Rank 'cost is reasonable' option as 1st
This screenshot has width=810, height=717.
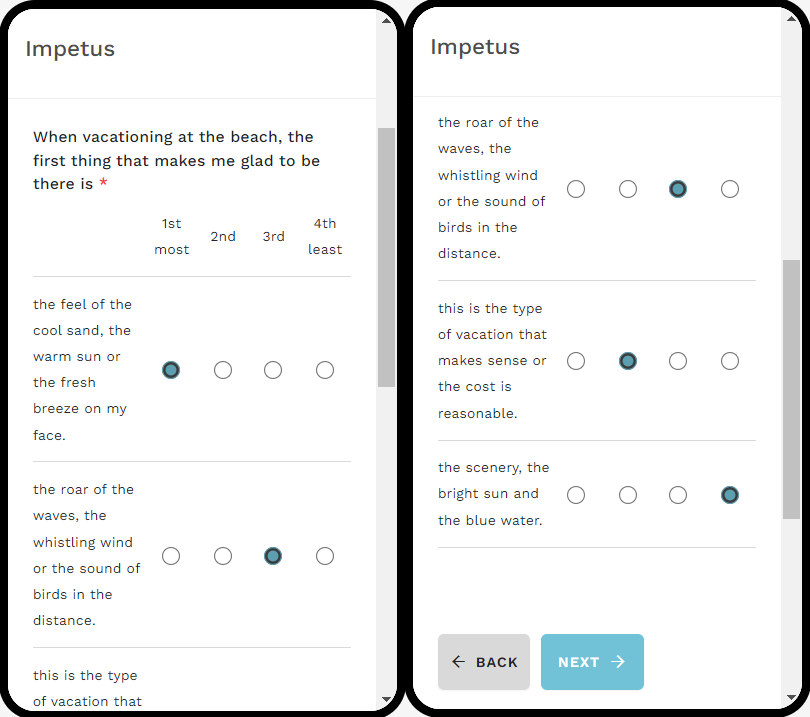(x=576, y=361)
